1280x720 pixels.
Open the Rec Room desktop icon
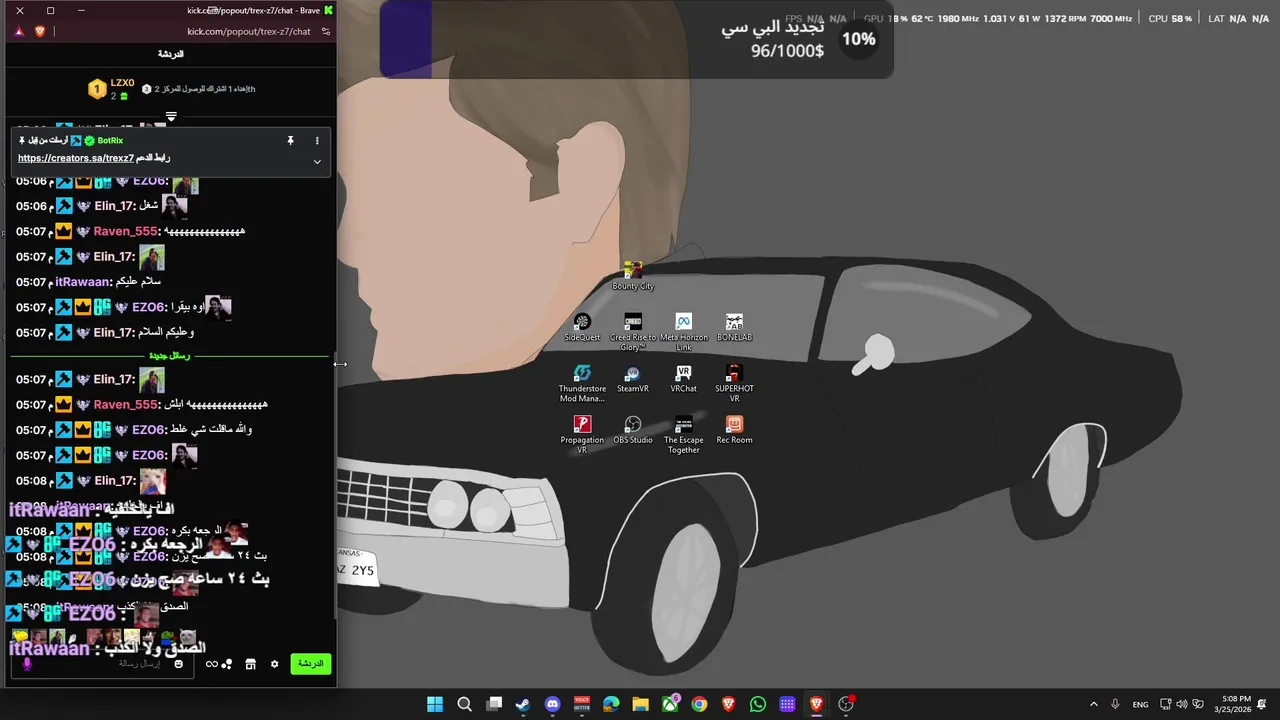pyautogui.click(x=734, y=430)
